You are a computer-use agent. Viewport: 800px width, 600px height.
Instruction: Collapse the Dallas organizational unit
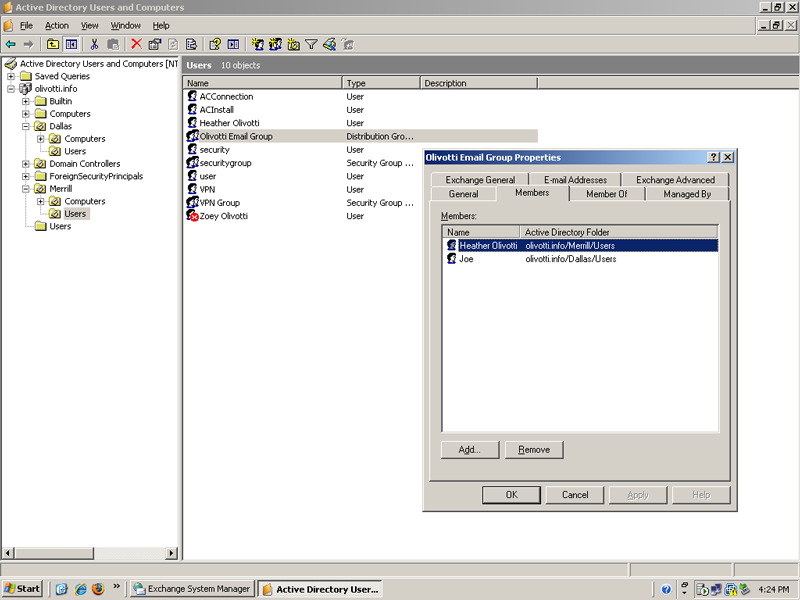coord(26,126)
